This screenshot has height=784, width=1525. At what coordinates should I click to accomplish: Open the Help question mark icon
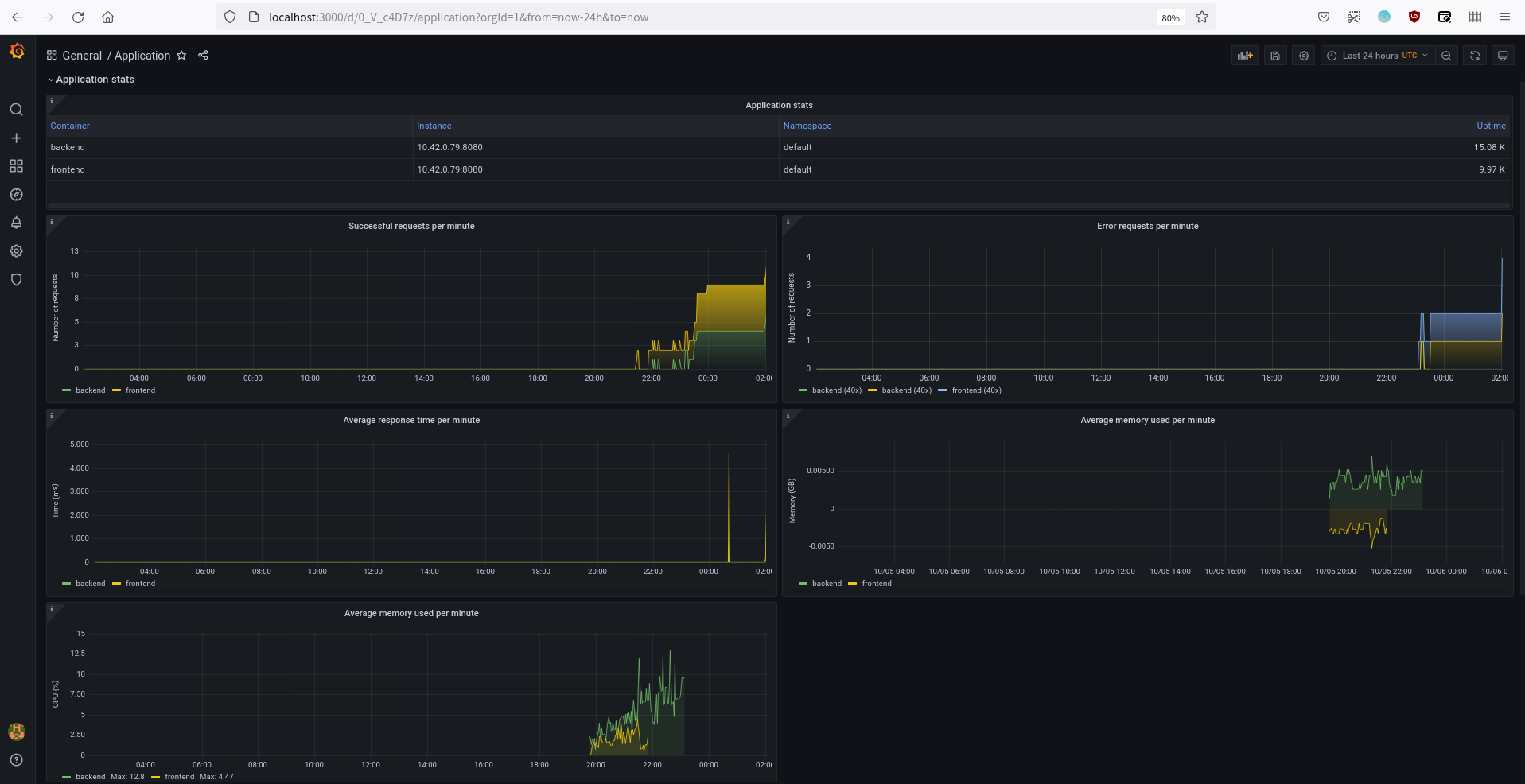(16, 760)
